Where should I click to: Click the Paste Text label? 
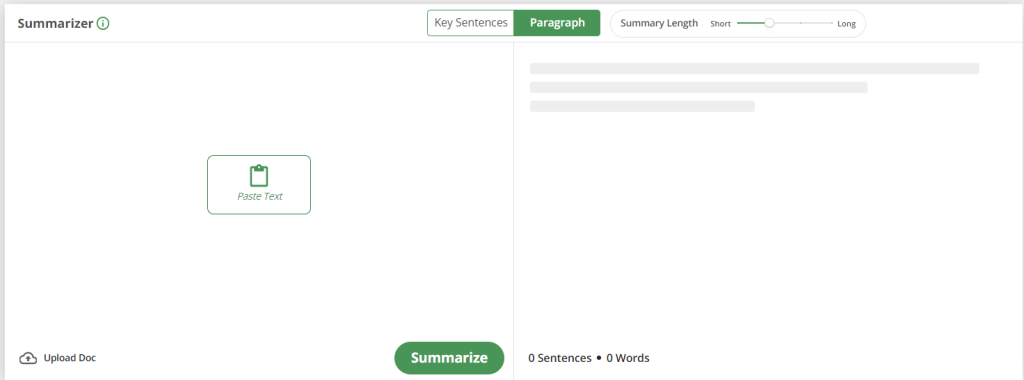coord(259,196)
